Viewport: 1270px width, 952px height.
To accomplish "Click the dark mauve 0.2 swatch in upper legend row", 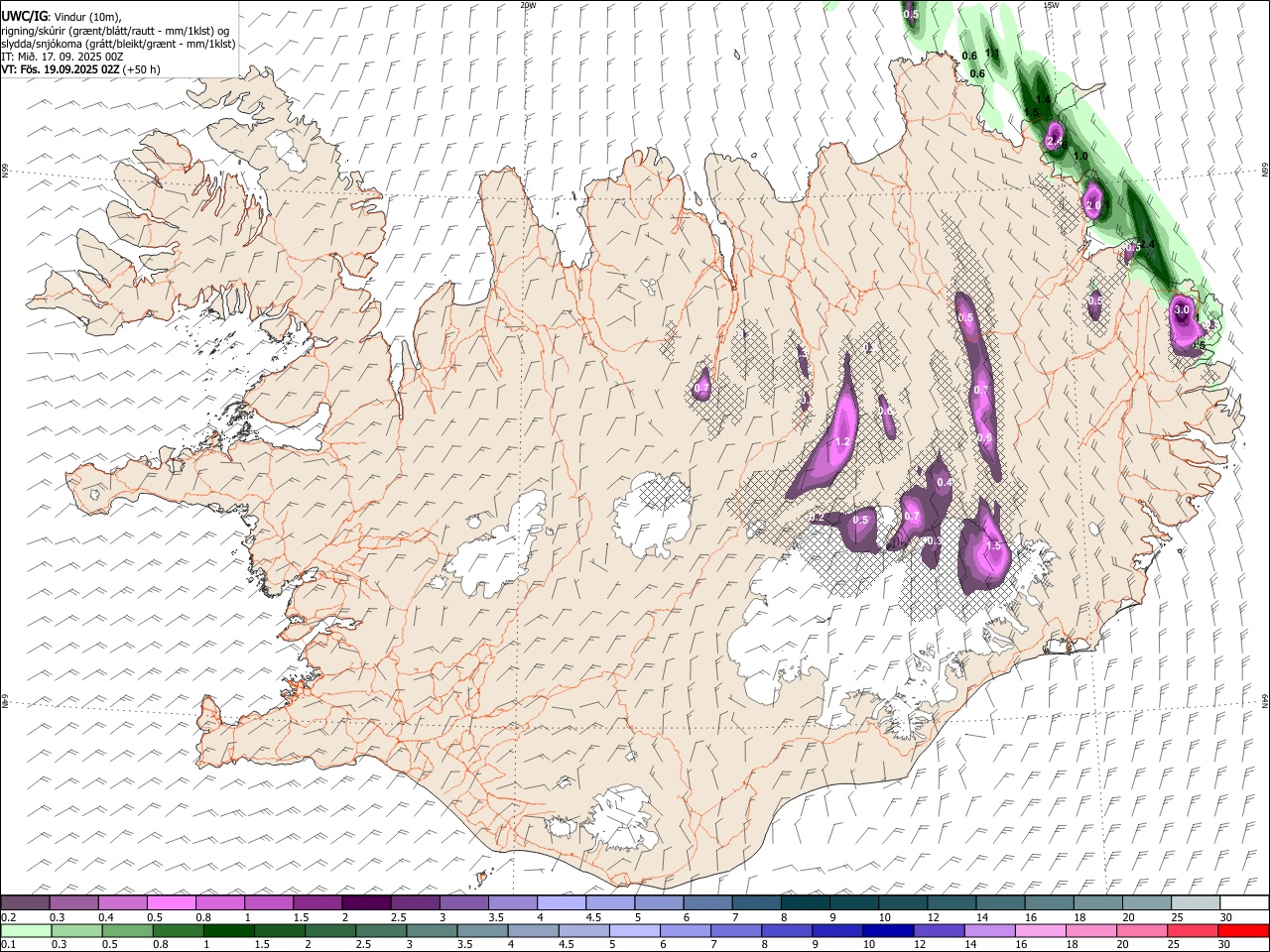I will coord(25,902).
